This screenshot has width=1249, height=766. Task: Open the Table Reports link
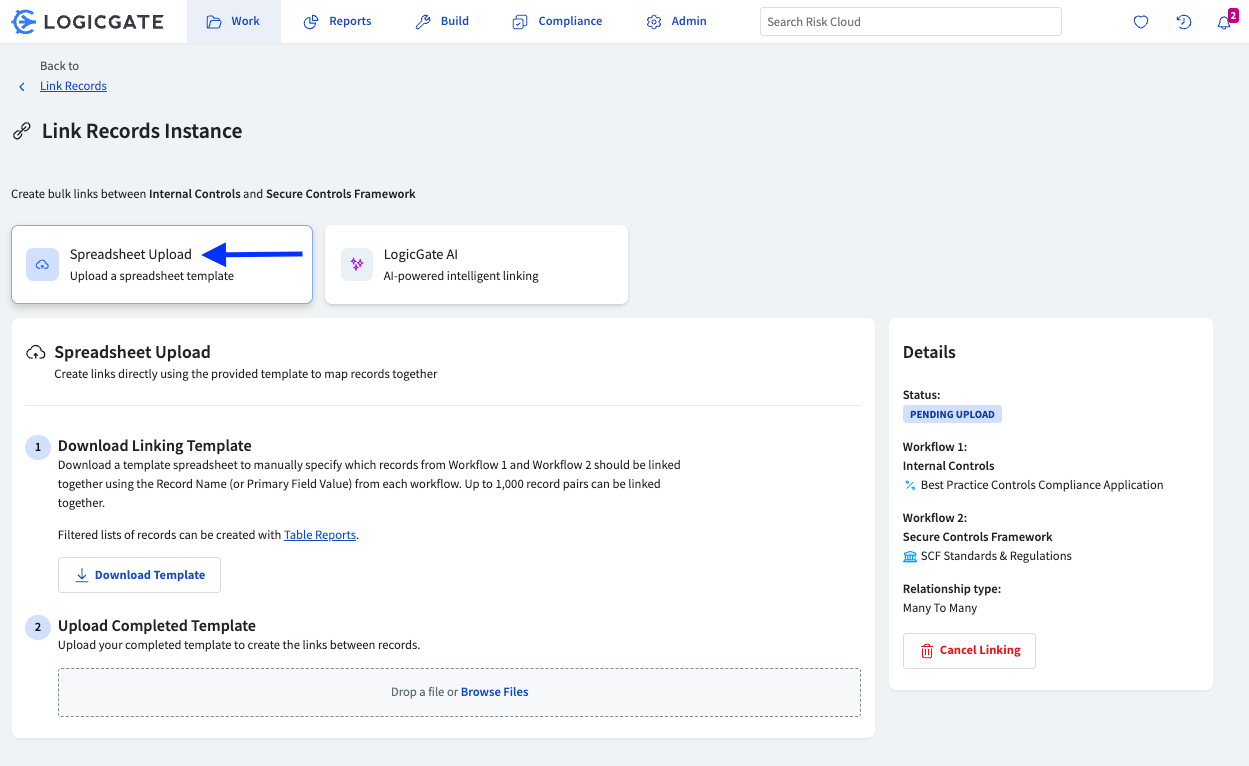320,535
